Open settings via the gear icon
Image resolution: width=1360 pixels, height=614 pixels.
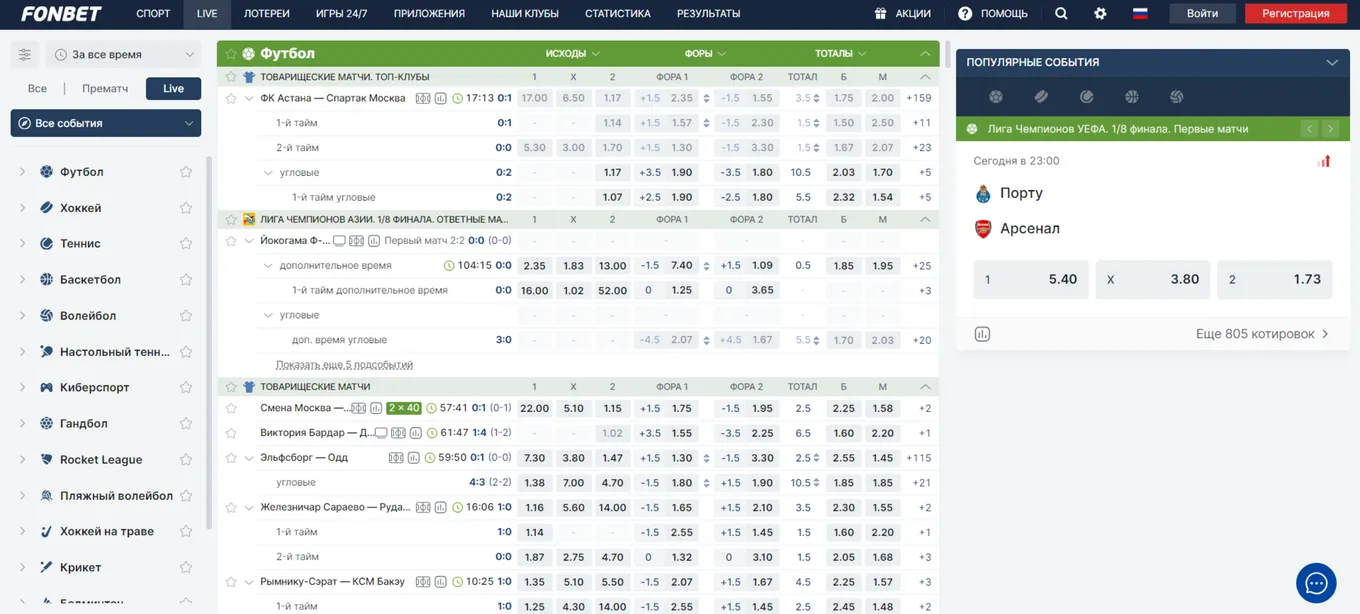[x=1100, y=14]
